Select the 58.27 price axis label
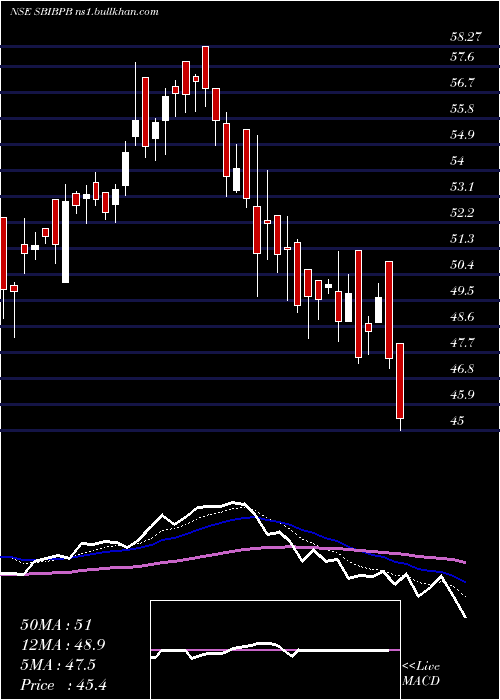The image size is (500, 700). pos(466,37)
